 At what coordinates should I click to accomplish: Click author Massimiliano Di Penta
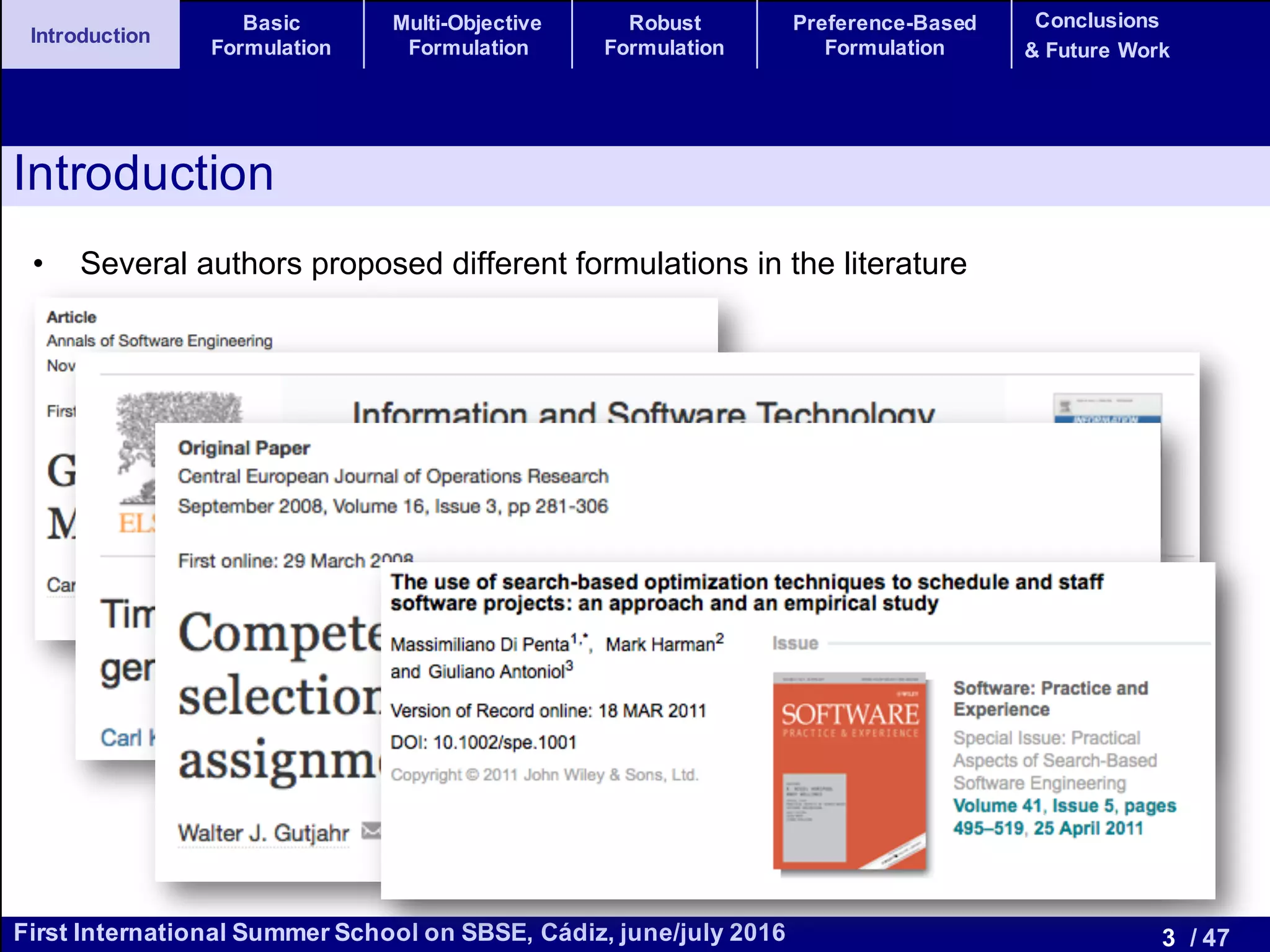[x=479, y=645]
